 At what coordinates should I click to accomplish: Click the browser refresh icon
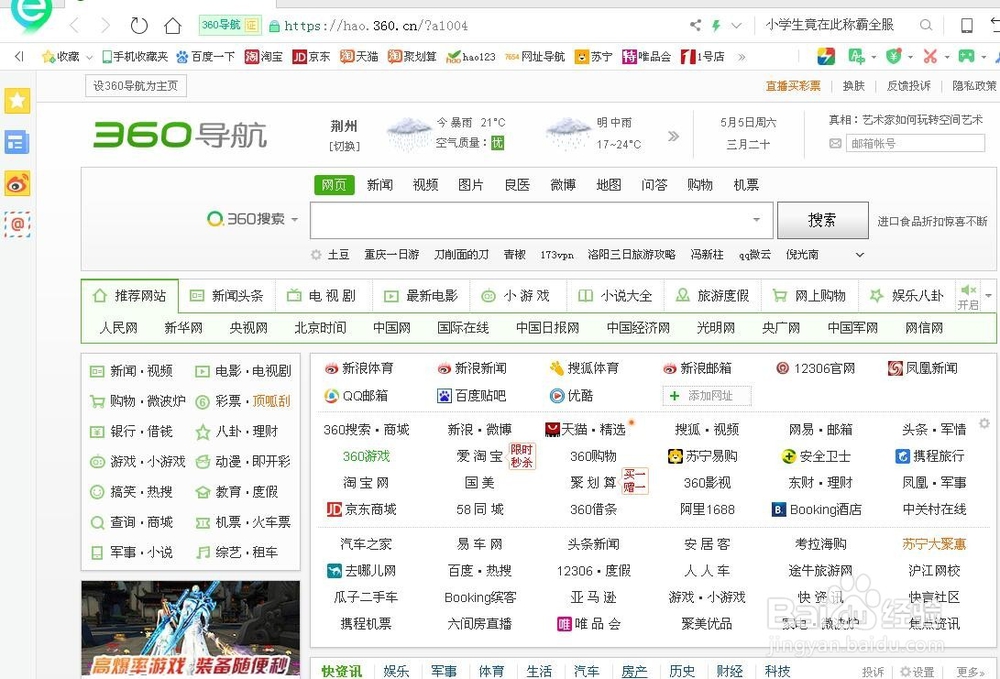coord(138,26)
